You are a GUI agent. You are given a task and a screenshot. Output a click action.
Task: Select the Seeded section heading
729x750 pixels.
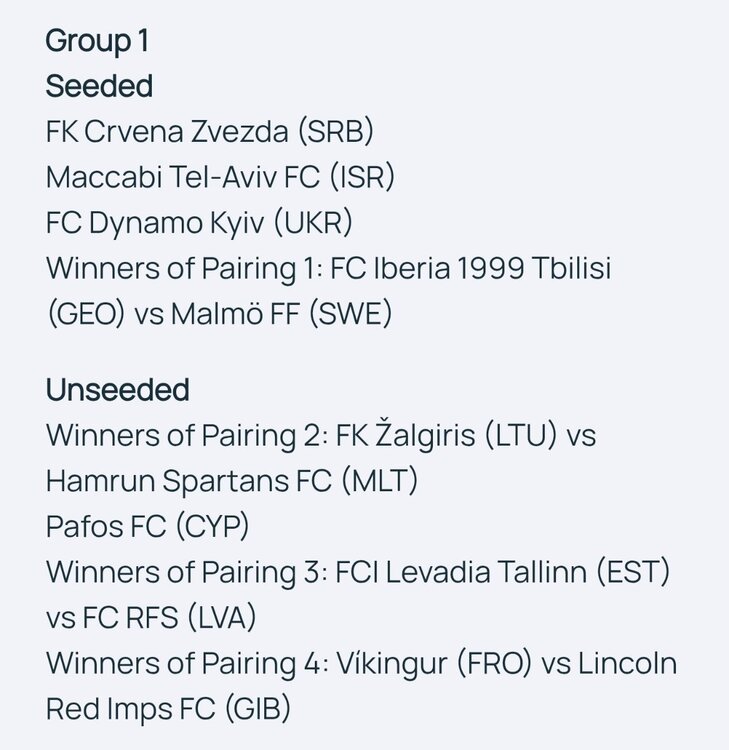pyautogui.click(x=99, y=87)
